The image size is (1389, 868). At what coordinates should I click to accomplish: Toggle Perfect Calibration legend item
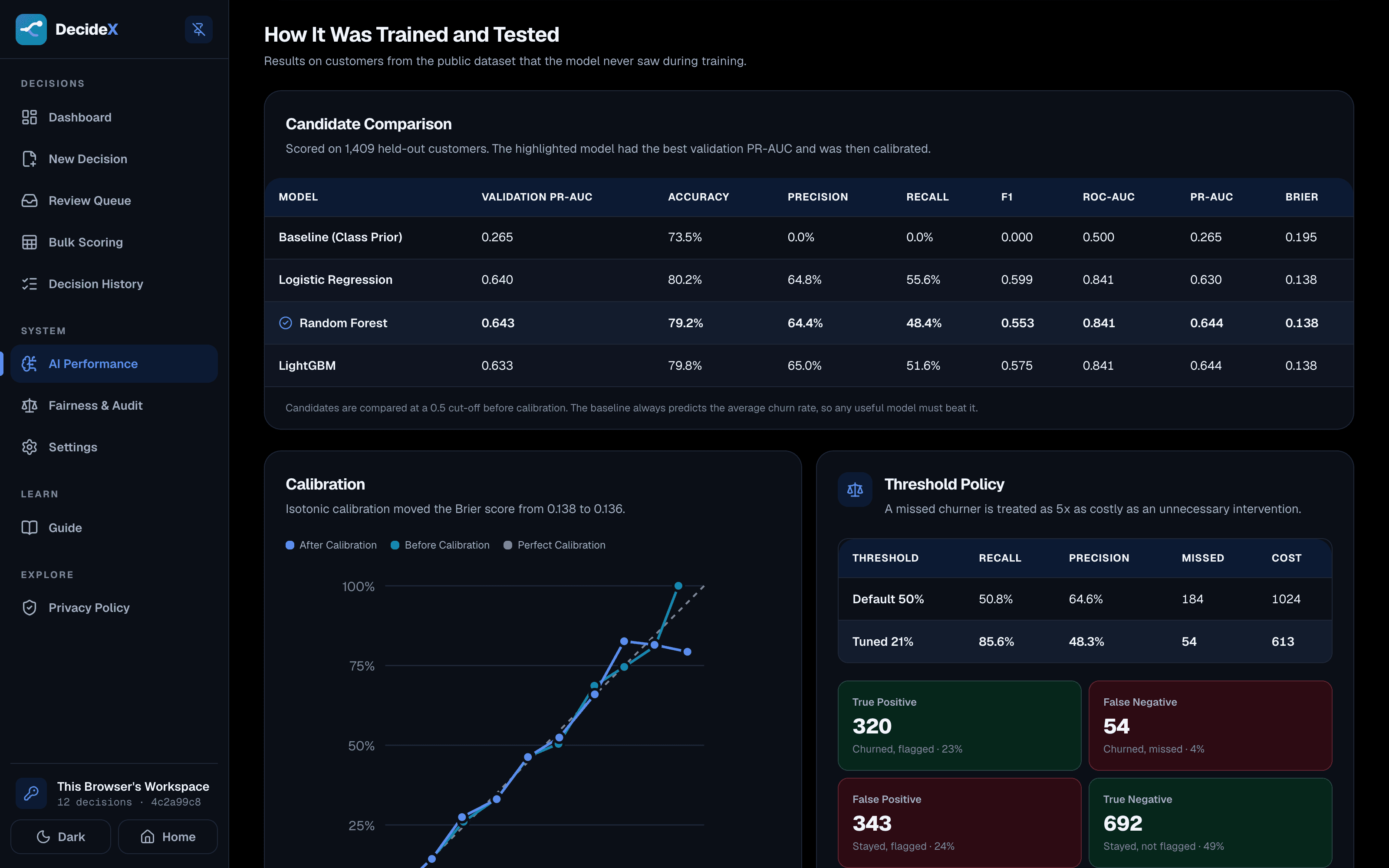click(554, 545)
